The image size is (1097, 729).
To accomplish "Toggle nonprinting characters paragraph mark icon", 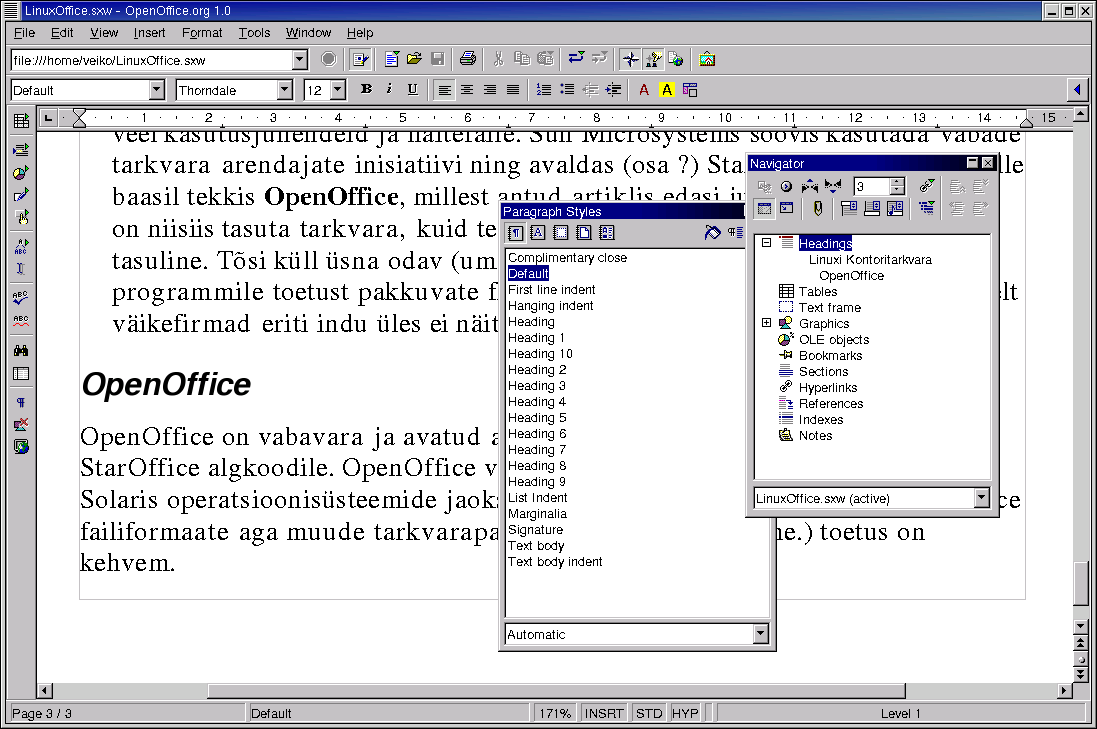I will (21, 402).
